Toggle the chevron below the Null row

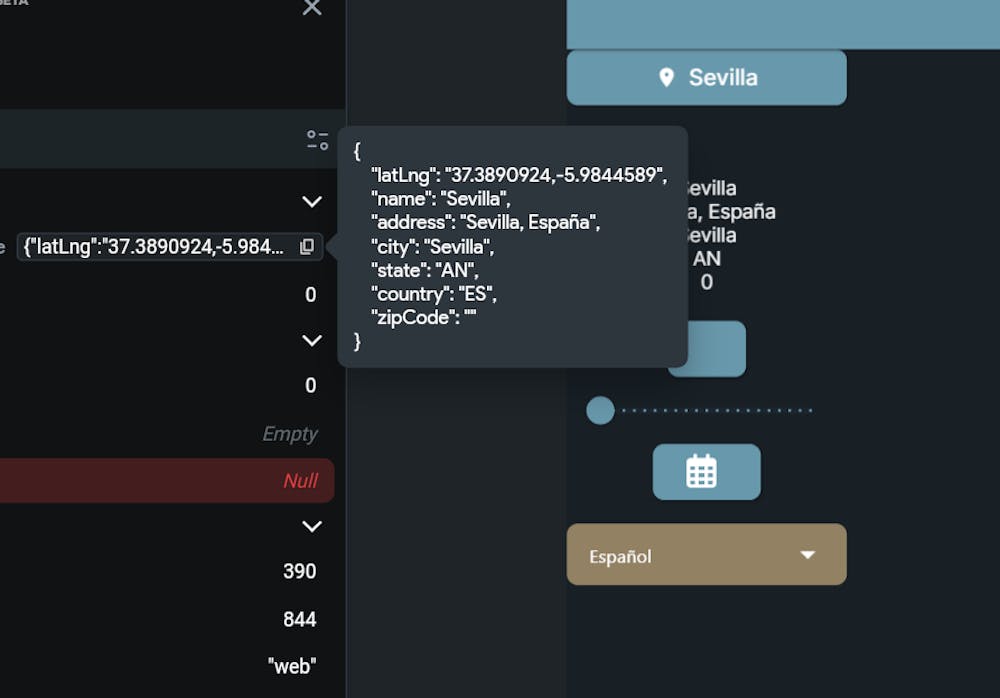[x=312, y=526]
